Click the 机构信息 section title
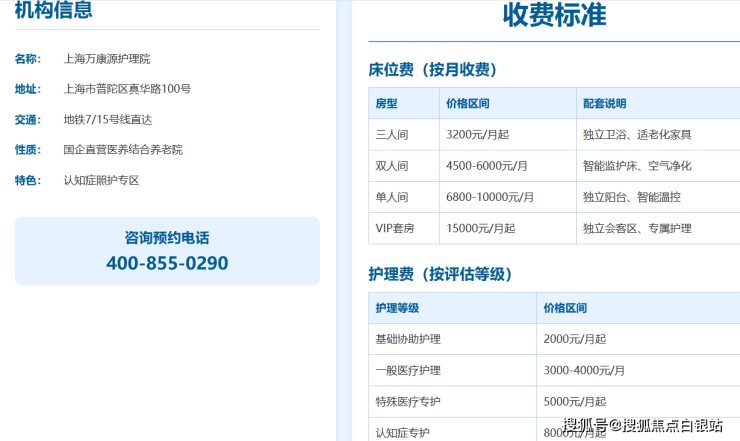Image resolution: width=740 pixels, height=441 pixels. 53,10
